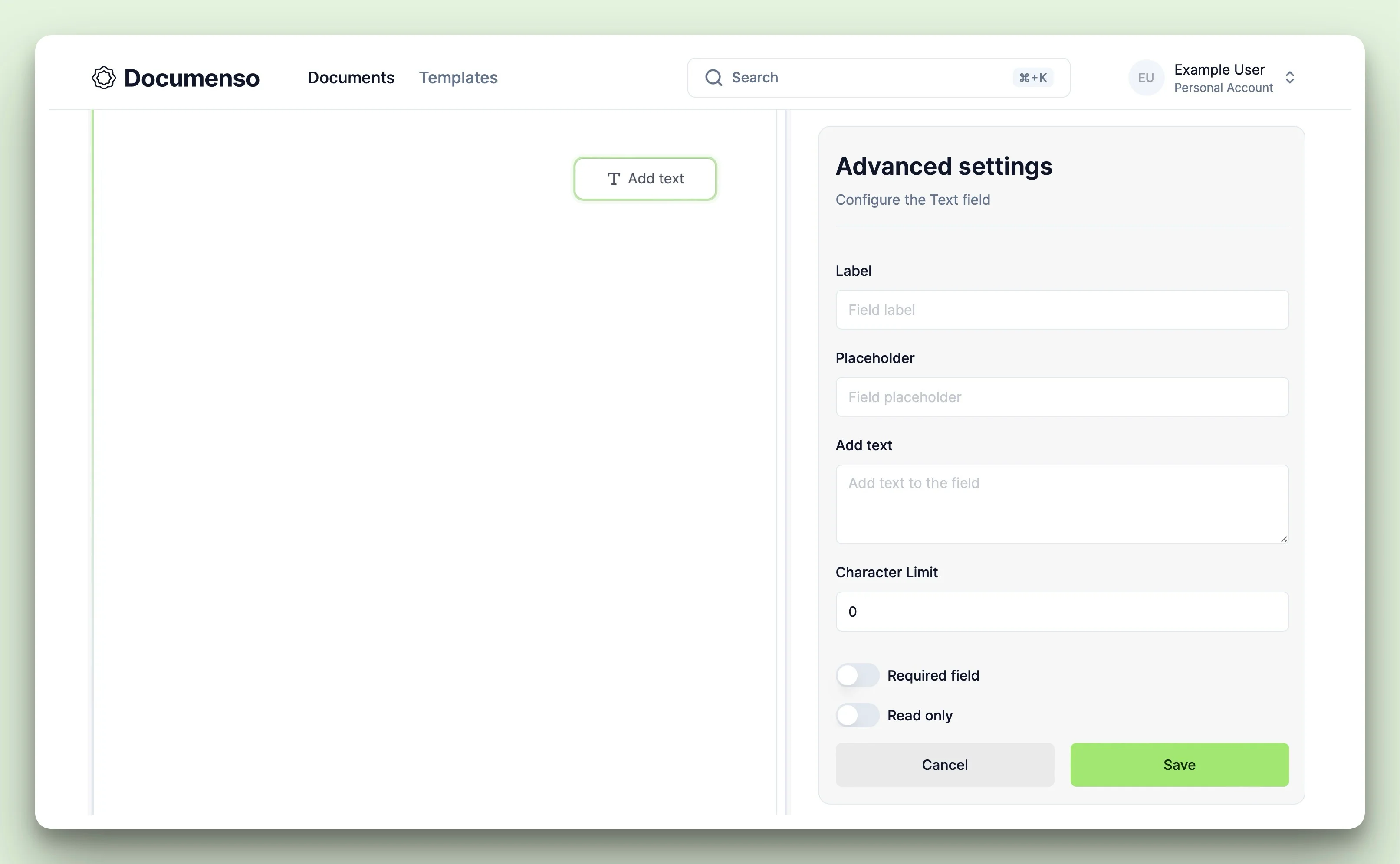The width and height of the screenshot is (1400, 864).
Task: Click the Field placeholder input
Action: (1062, 396)
